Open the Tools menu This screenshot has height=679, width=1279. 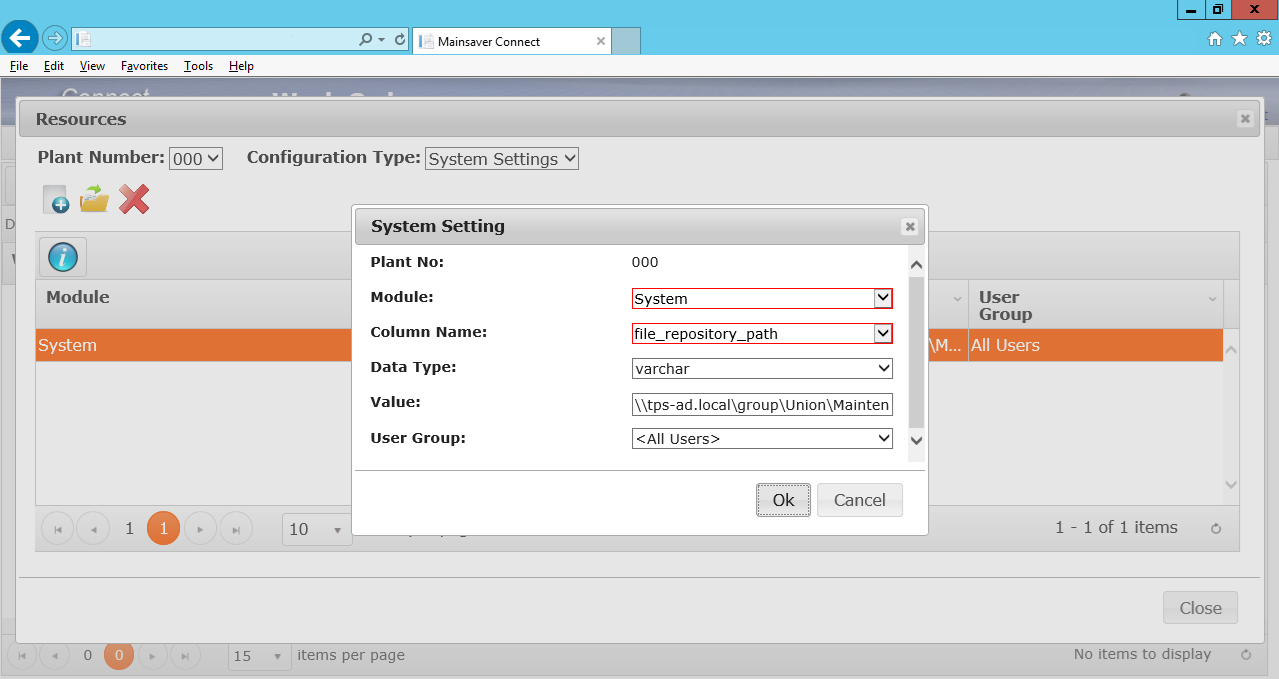198,66
